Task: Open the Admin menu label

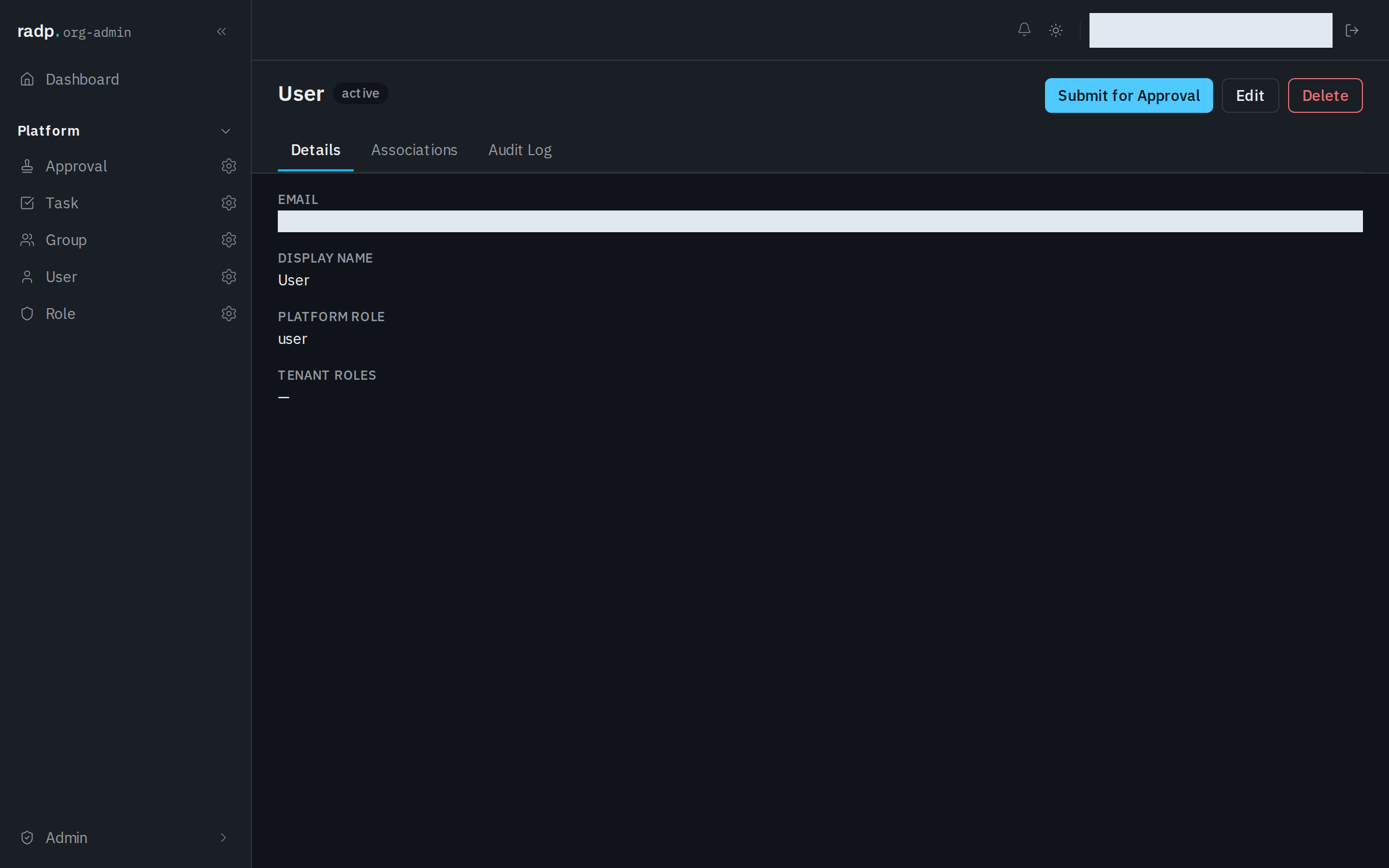Action: (x=66, y=838)
